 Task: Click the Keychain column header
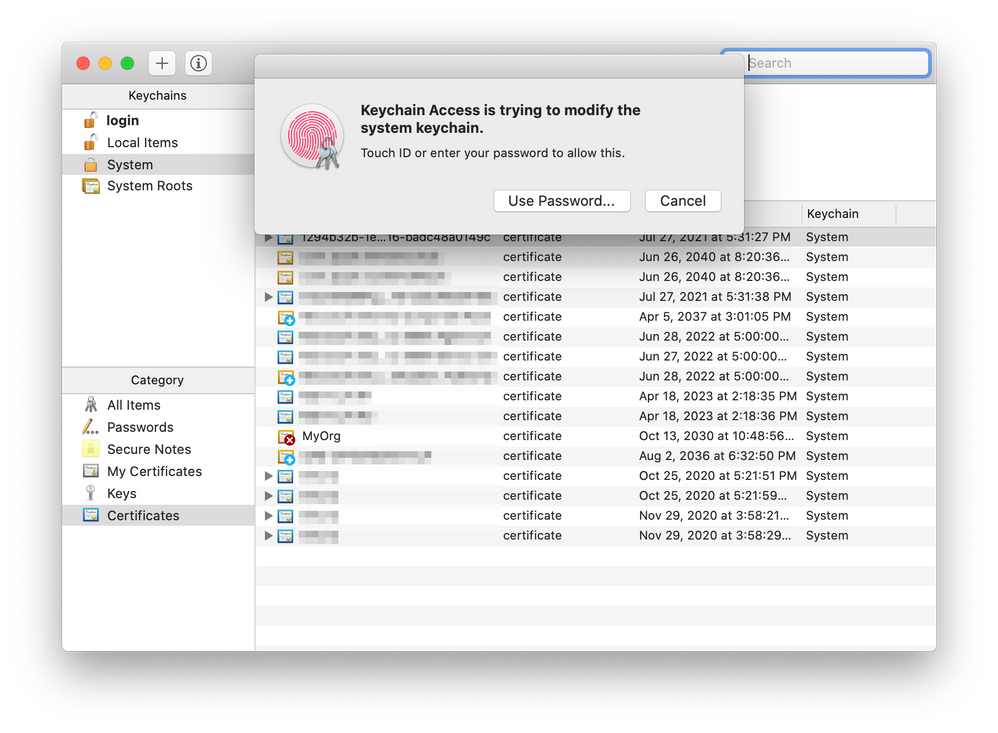click(x=833, y=213)
